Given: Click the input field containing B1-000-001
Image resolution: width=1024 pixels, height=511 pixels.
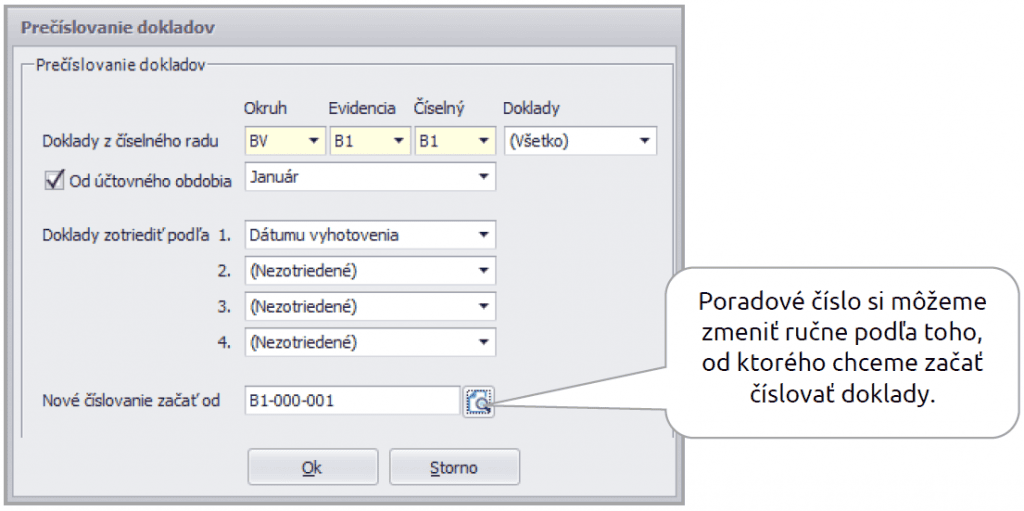Looking at the screenshot, I should [x=350, y=401].
